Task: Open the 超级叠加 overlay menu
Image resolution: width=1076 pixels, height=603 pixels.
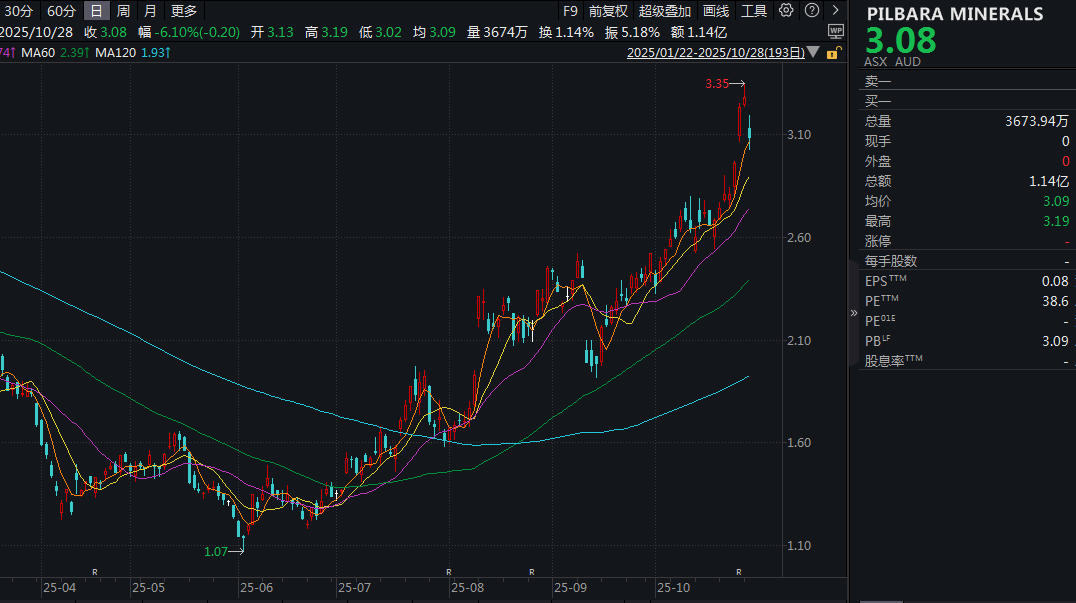Action: 665,11
